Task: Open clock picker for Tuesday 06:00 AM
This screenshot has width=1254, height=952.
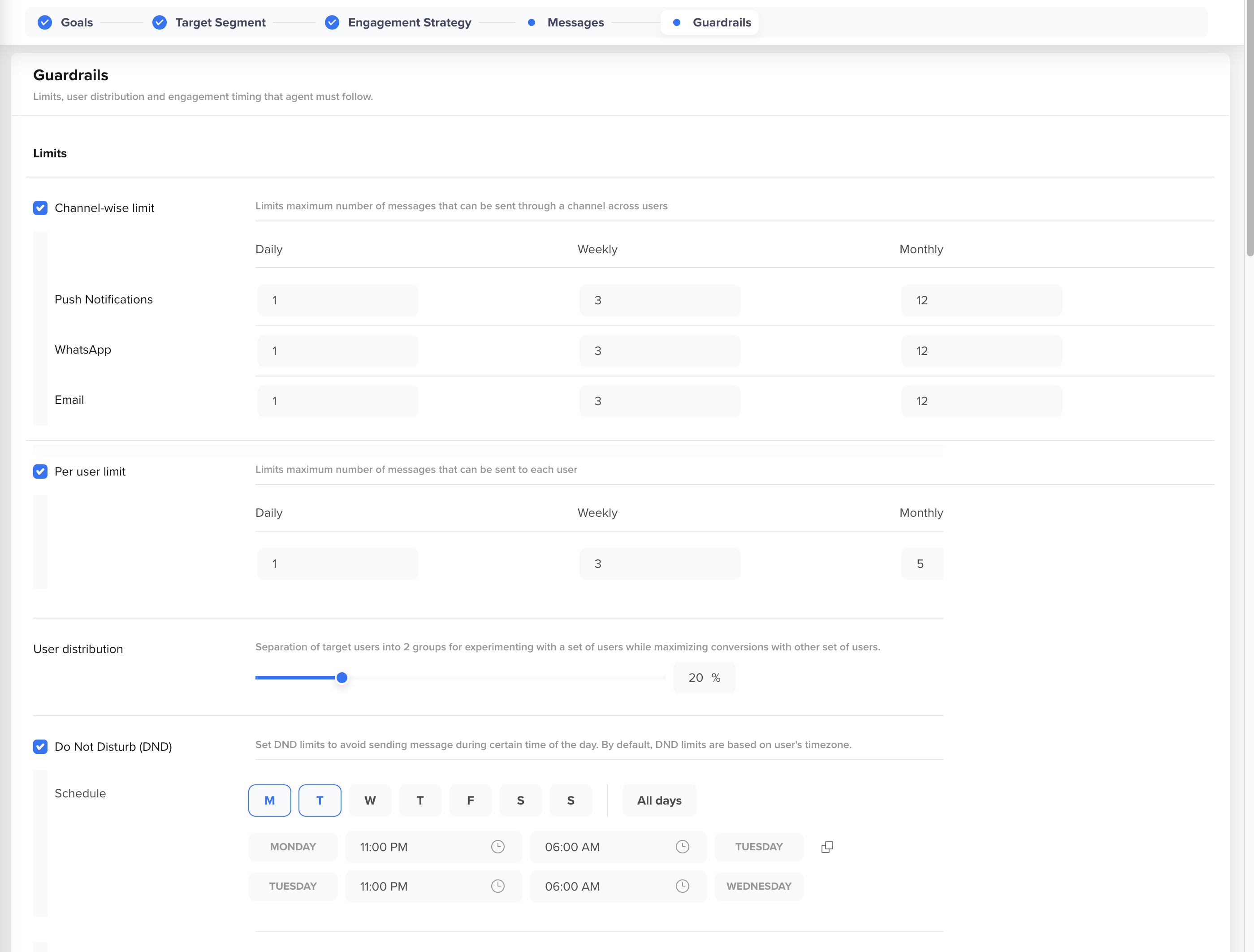Action: [683, 886]
